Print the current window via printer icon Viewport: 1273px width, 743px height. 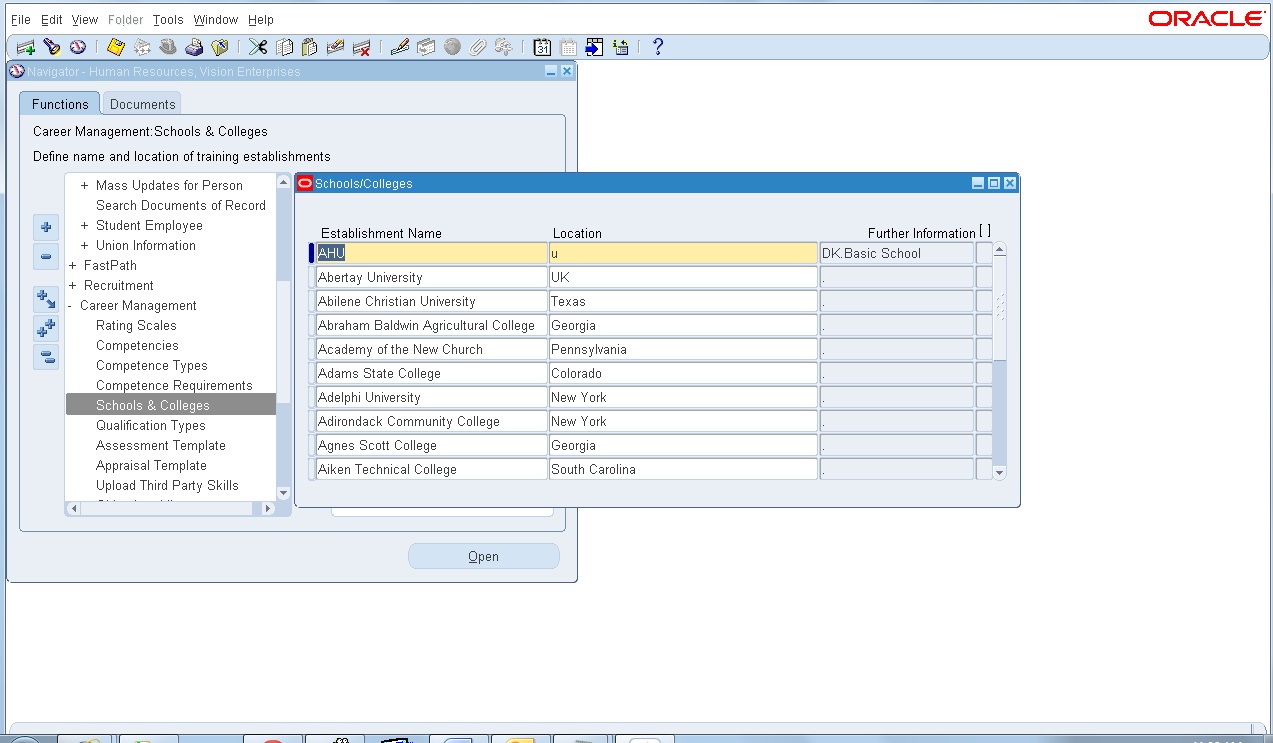tap(195, 46)
